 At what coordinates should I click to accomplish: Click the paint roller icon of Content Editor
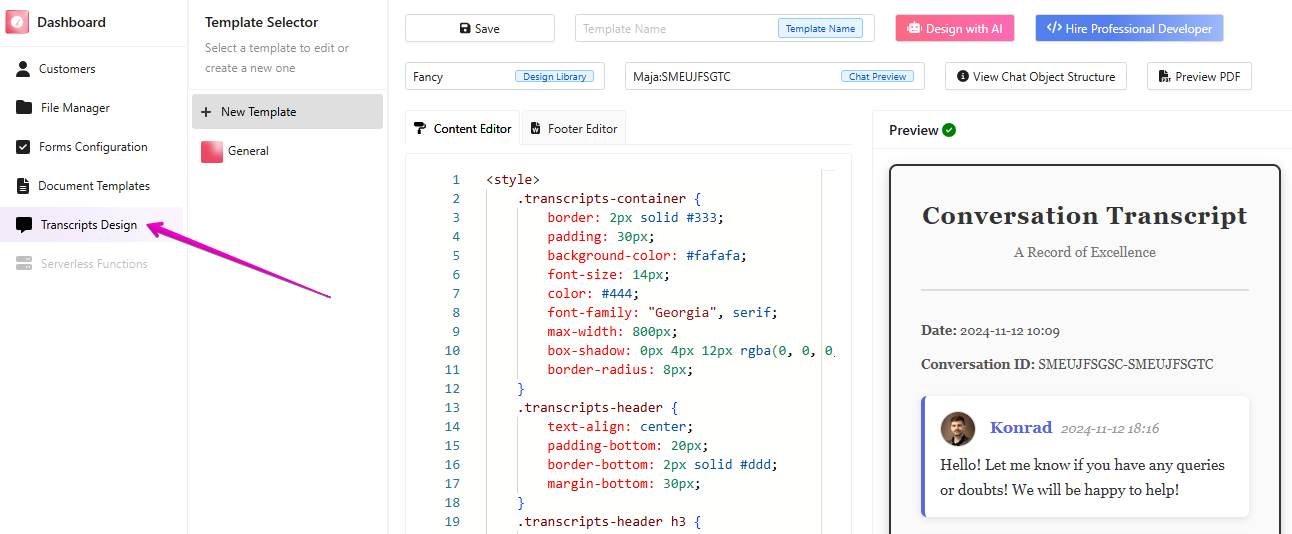(420, 128)
